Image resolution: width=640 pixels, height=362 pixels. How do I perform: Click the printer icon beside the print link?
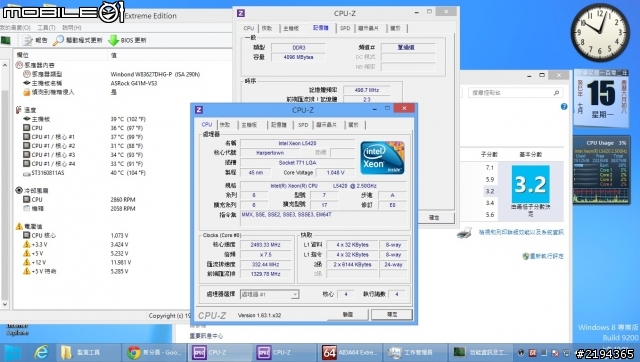pyautogui.click(x=464, y=233)
